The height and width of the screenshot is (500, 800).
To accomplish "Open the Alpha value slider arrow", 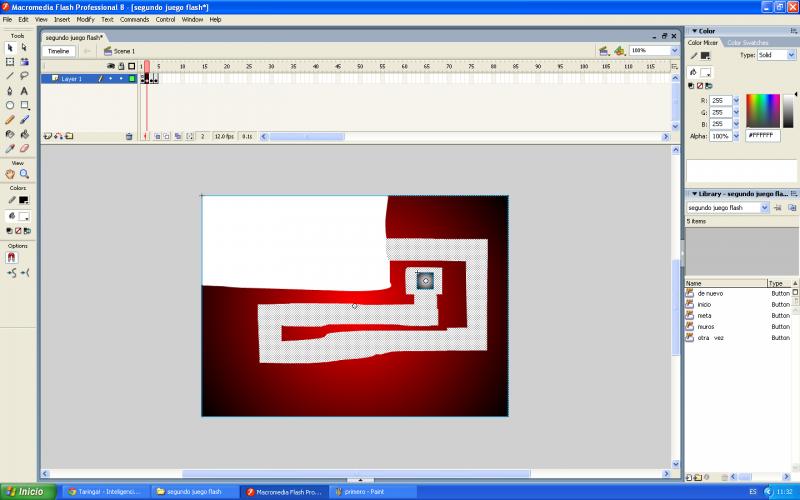I will (x=736, y=136).
